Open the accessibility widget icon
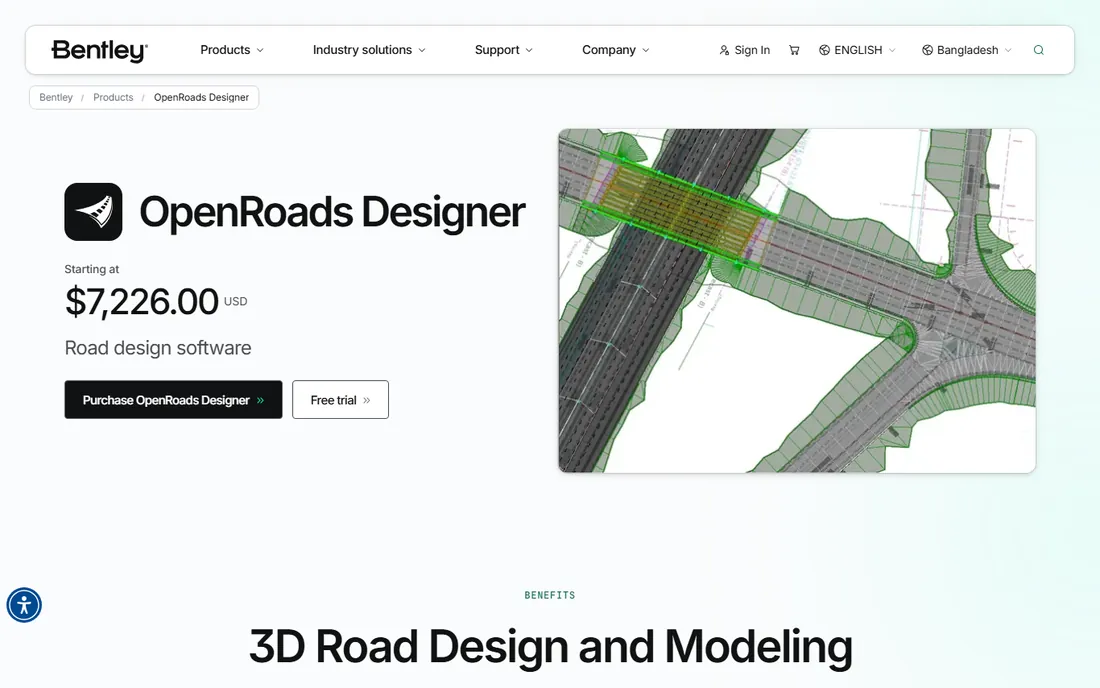The image size is (1100, 688). pyautogui.click(x=24, y=605)
